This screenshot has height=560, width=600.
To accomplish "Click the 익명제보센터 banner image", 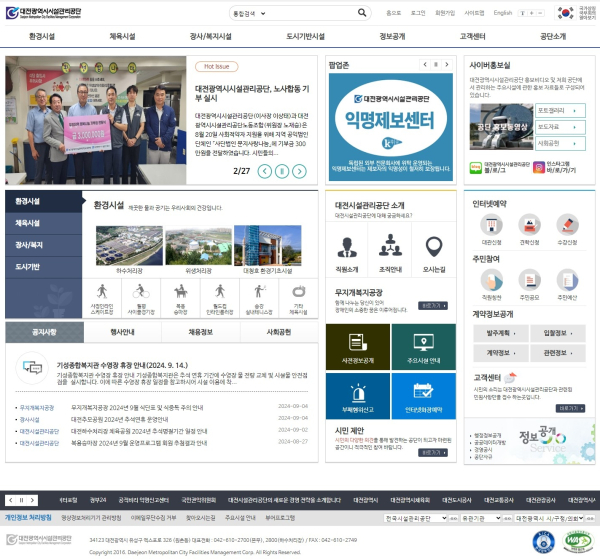I will click(x=391, y=127).
